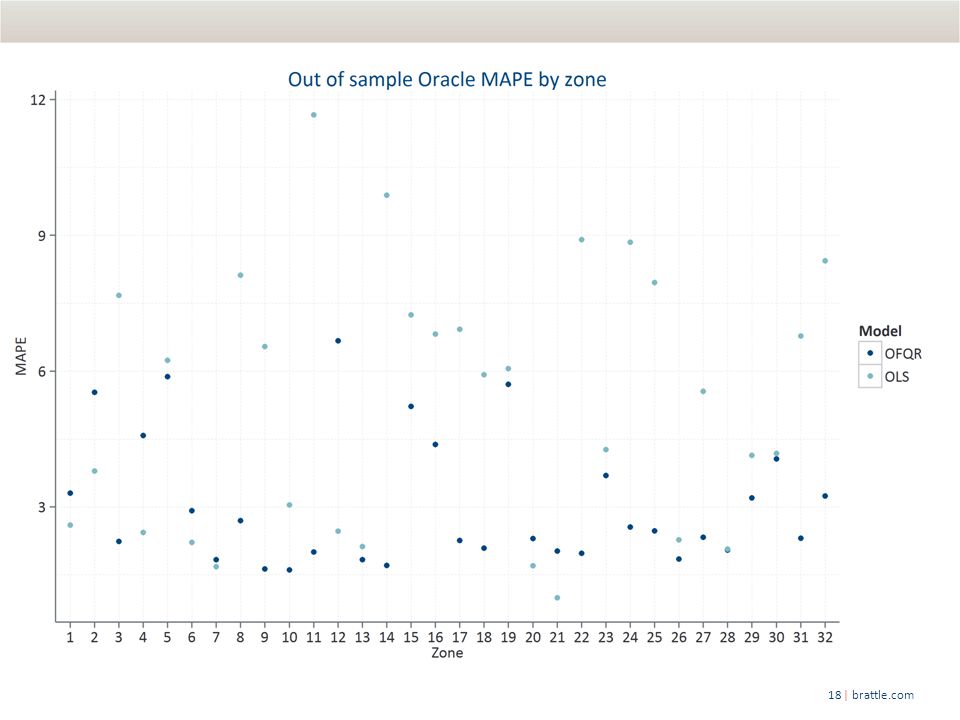Click y-axis tick value 9
Image resolution: width=960 pixels, height=720 pixels.
tap(42, 236)
